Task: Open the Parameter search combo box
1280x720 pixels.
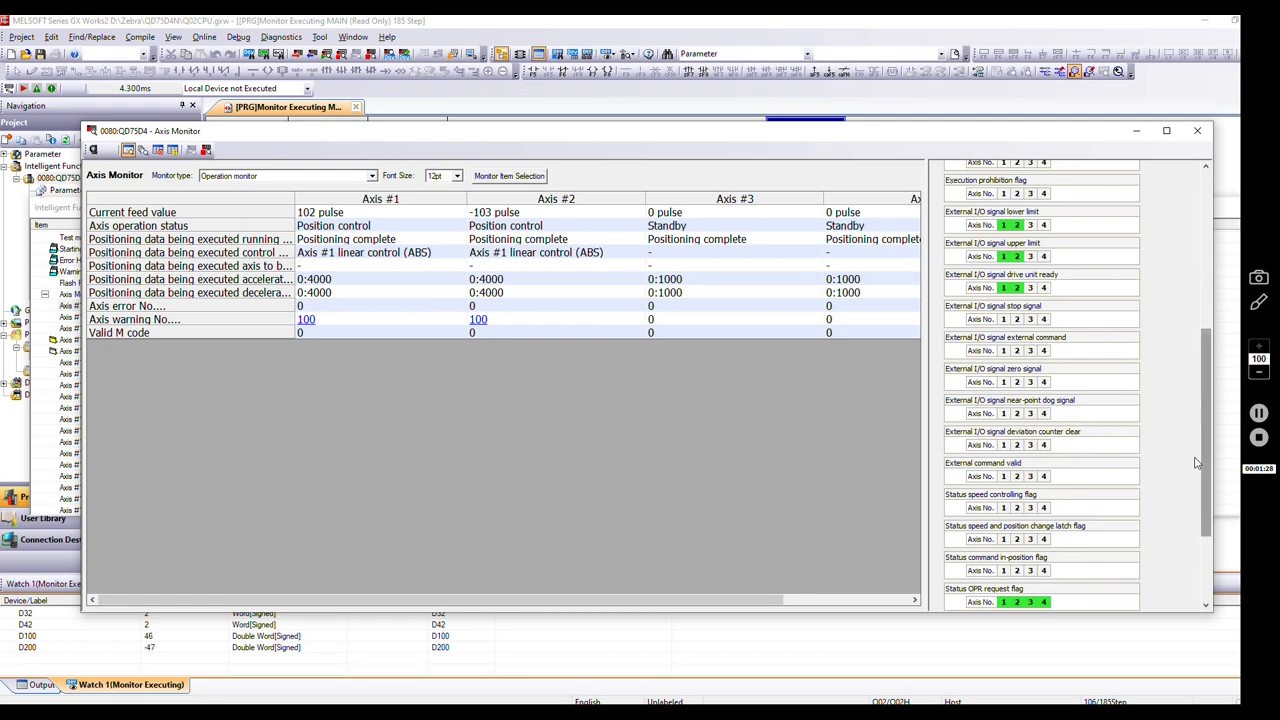Action: 808,54
